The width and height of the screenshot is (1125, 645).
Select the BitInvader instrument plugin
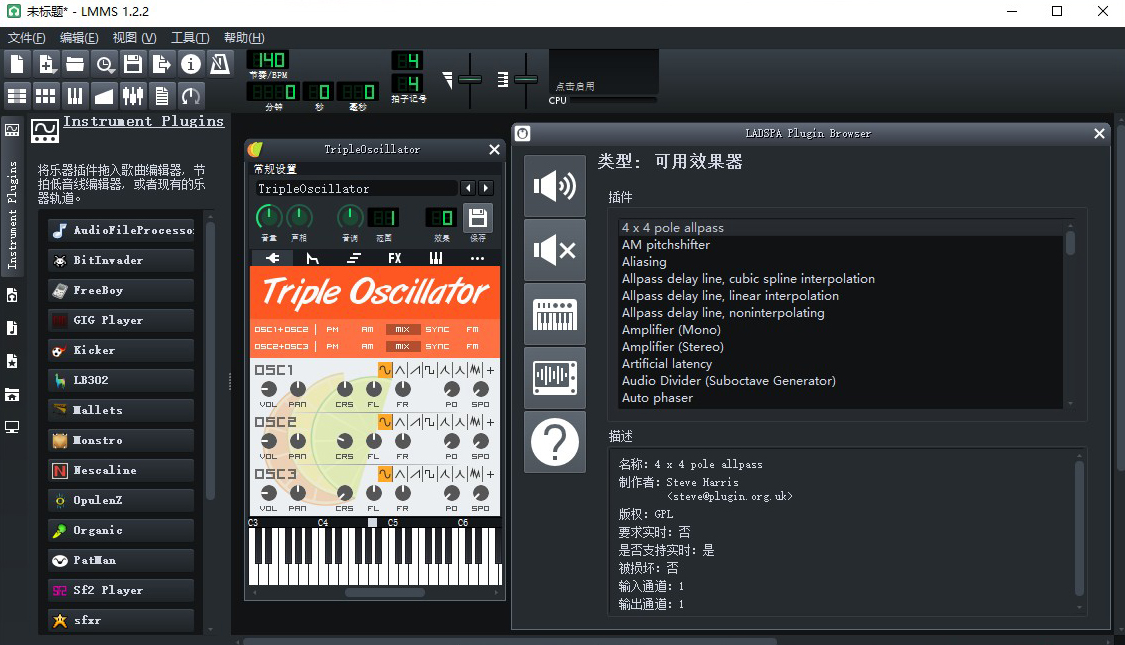[121, 260]
